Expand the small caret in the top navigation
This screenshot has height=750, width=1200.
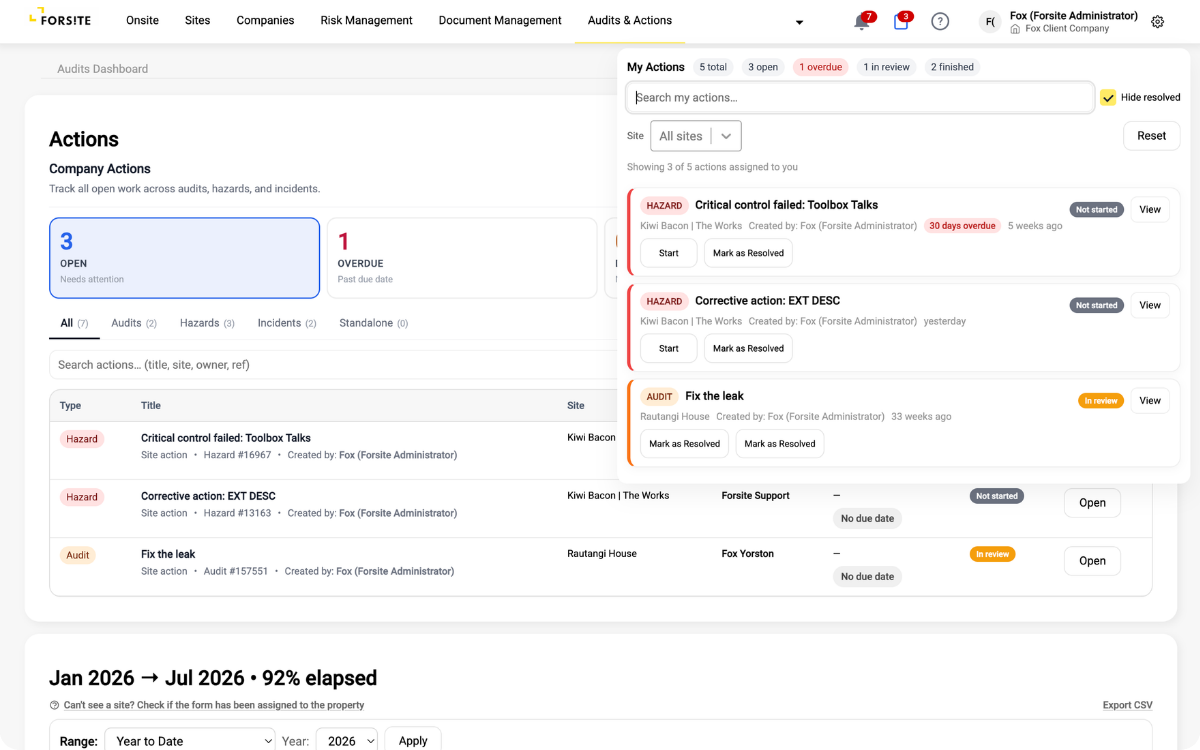[799, 22]
